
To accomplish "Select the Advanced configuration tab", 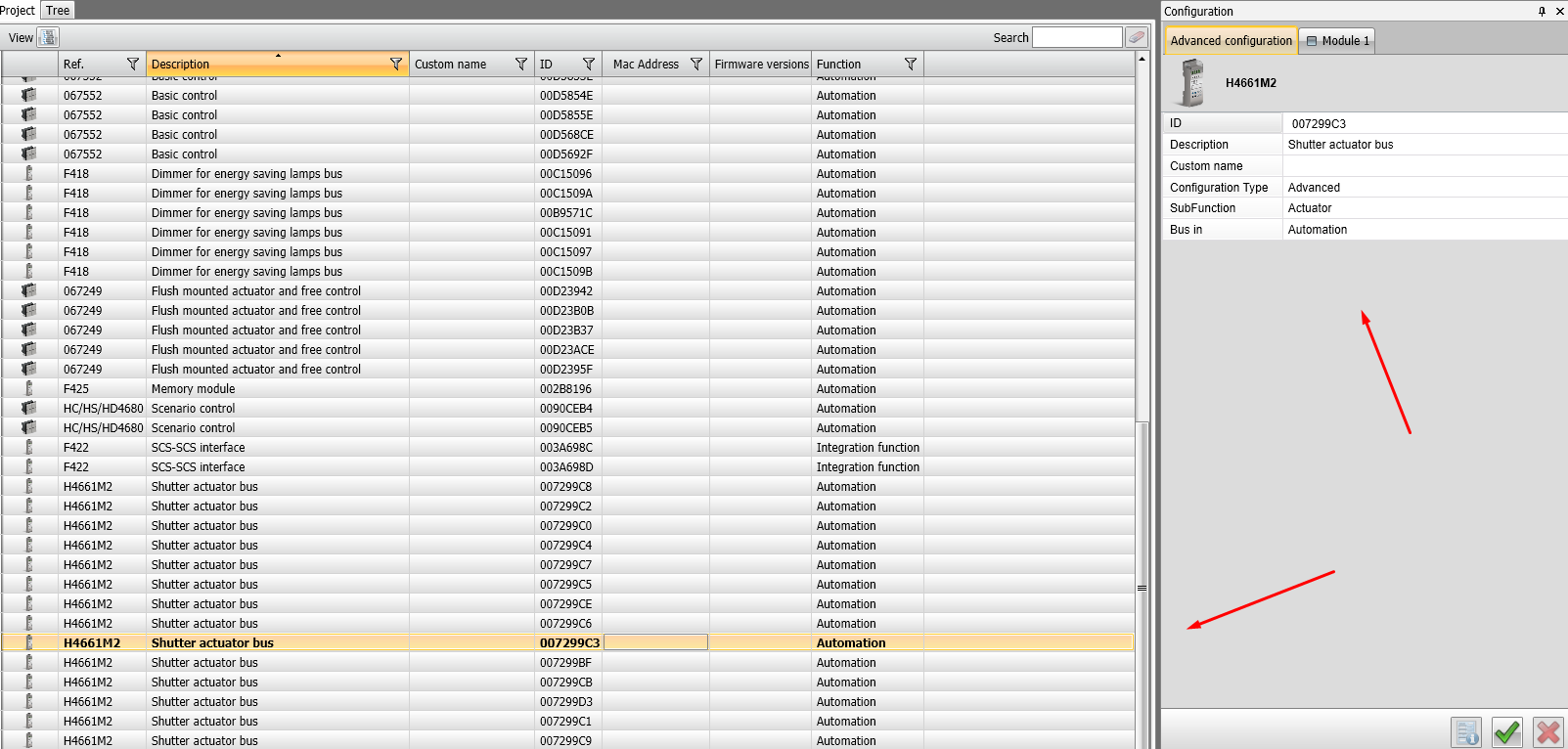I will [x=1231, y=40].
